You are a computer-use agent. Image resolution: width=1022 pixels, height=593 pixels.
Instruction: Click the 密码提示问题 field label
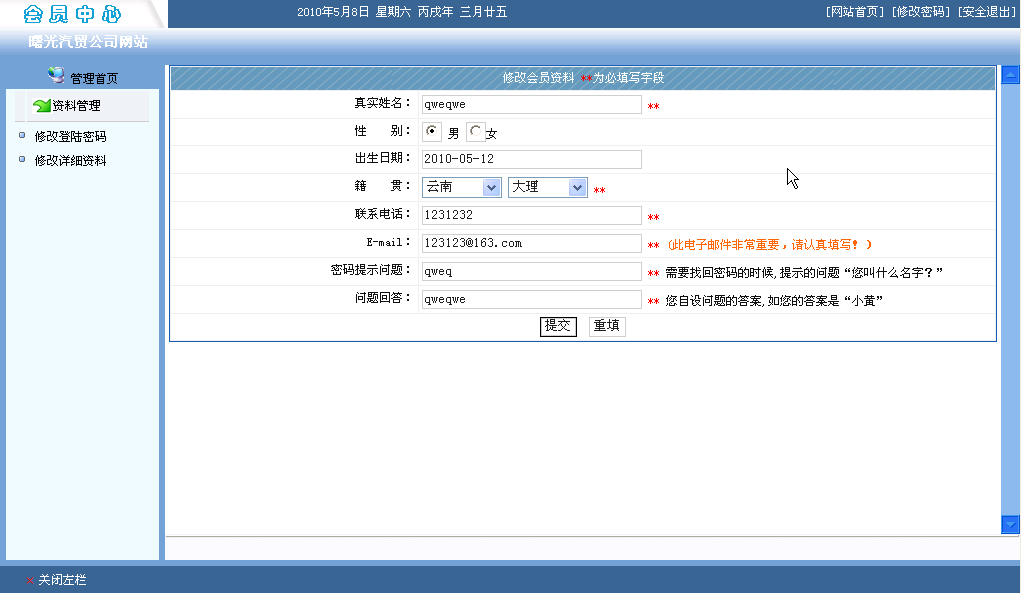point(371,270)
